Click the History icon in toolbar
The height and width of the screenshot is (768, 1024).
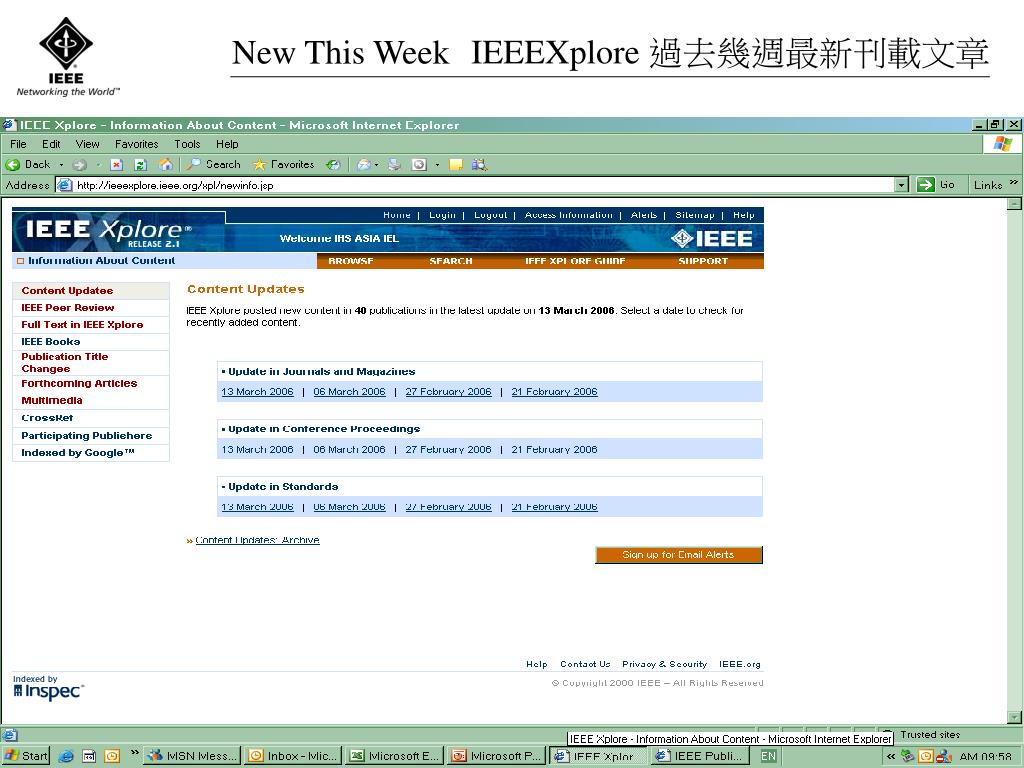click(x=333, y=165)
